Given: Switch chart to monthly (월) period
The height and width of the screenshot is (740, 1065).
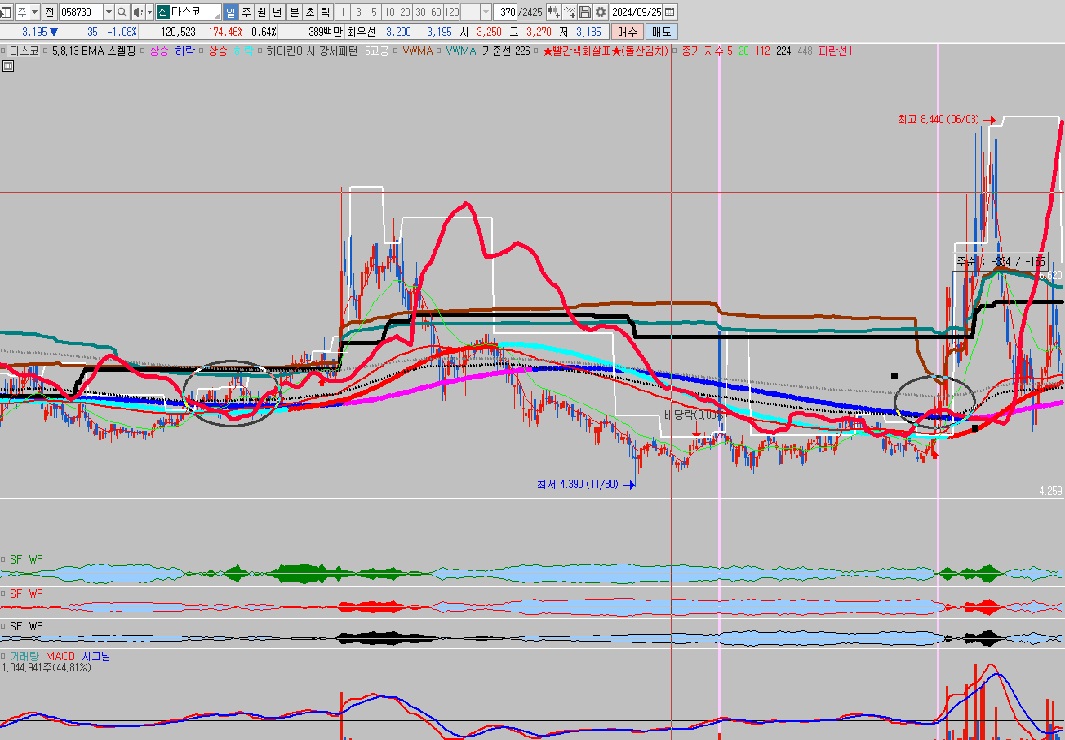Looking at the screenshot, I should pyautogui.click(x=262, y=12).
